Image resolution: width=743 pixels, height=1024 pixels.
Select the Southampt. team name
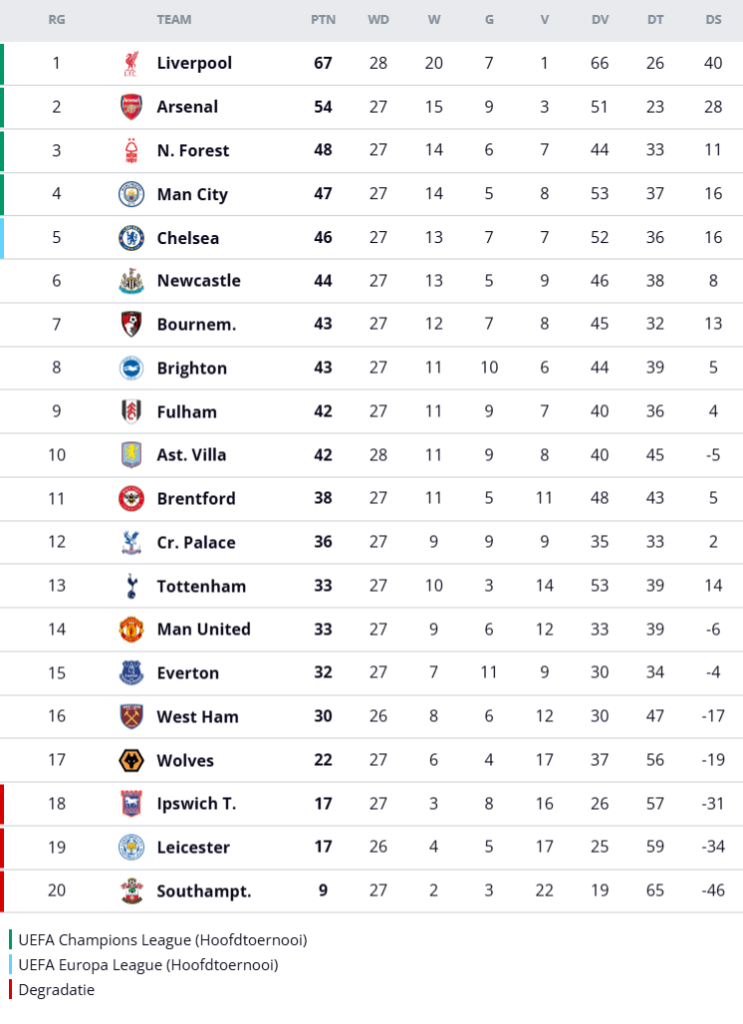pos(204,891)
